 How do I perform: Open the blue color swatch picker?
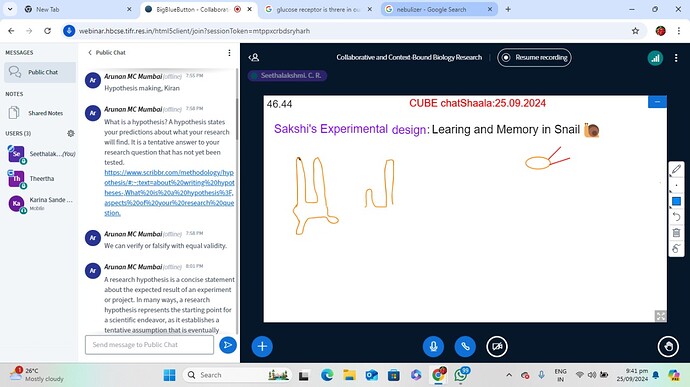pos(676,201)
